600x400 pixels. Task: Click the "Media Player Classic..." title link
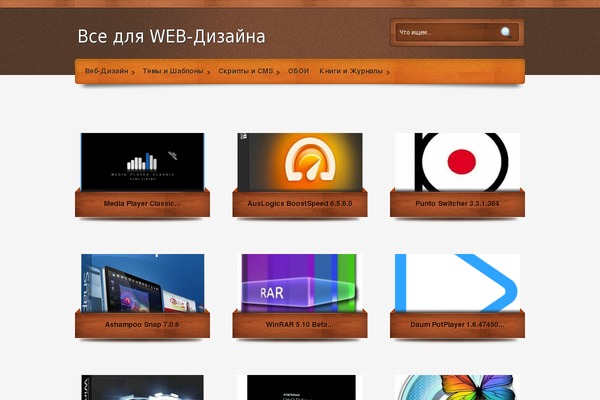142,204
